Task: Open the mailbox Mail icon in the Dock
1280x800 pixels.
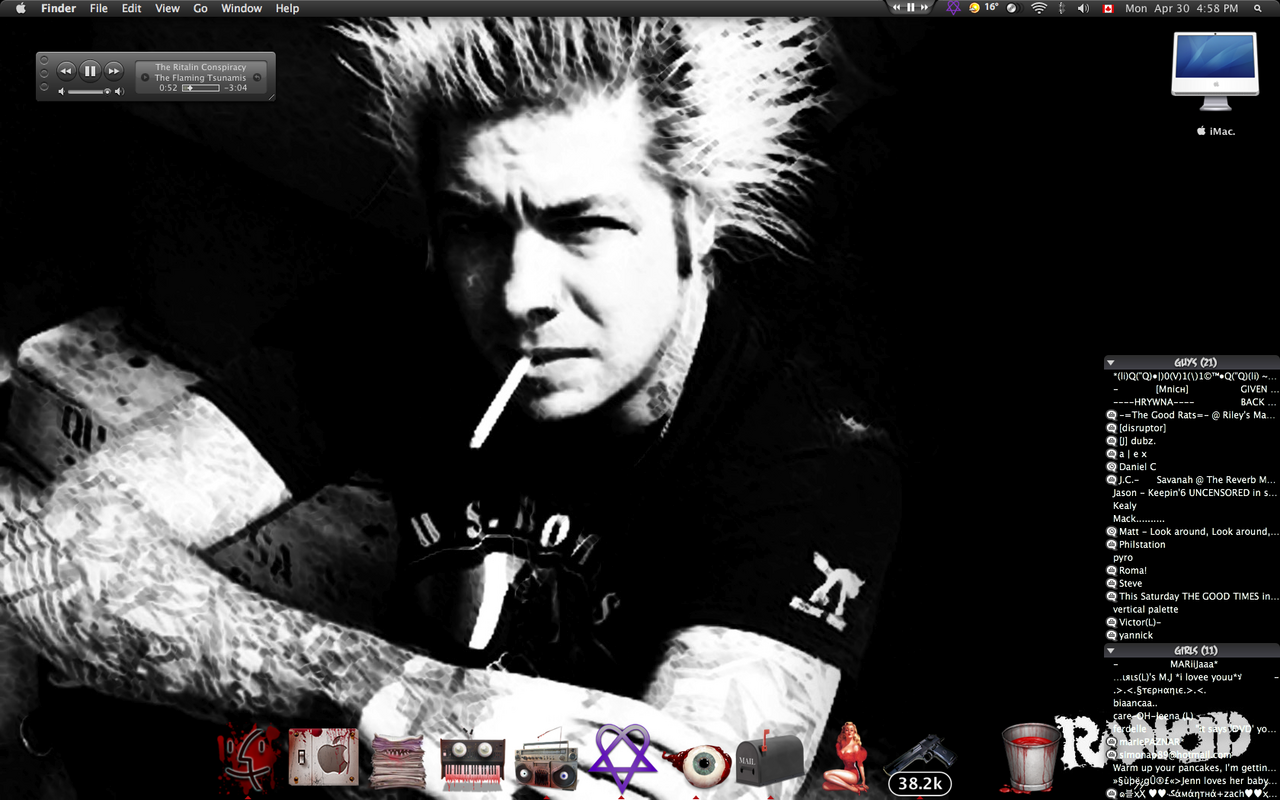Action: (x=768, y=759)
